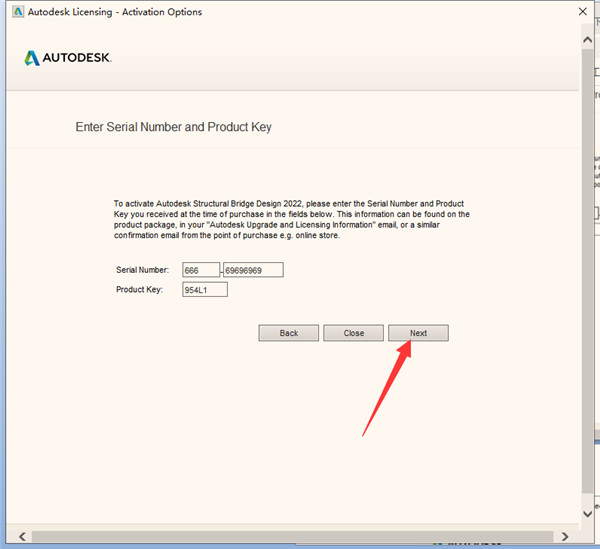Click the vertical scrollbar thumb
The width and height of the screenshot is (600, 549).
pyautogui.click(x=587, y=271)
